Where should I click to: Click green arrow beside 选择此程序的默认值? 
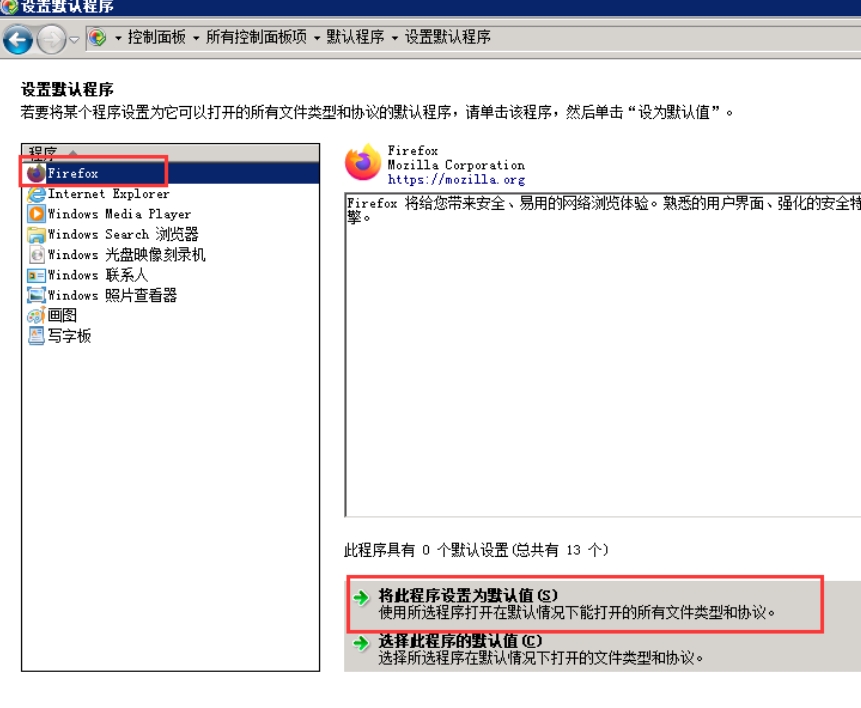tap(361, 643)
